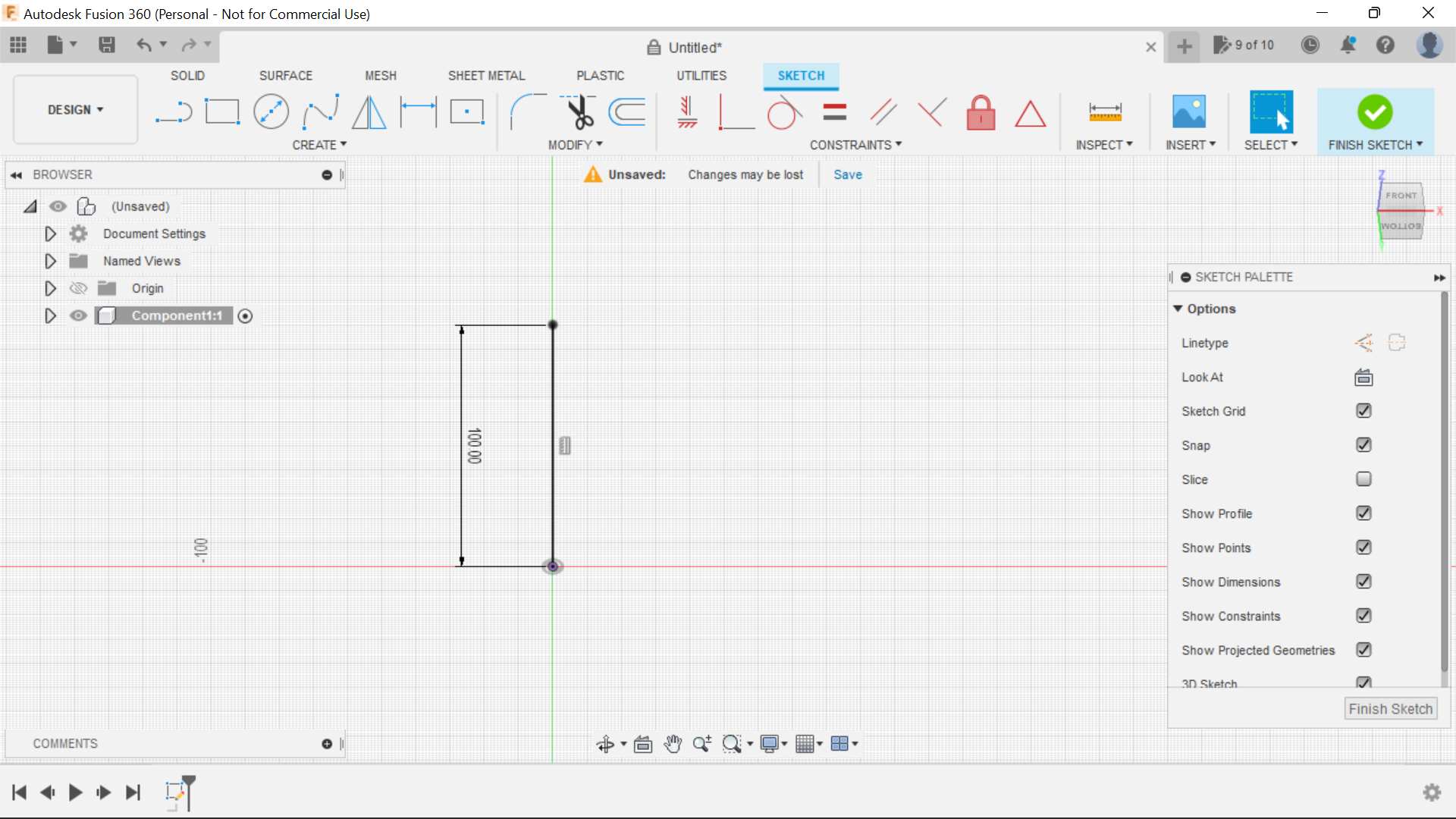Select the Sketch Dimension tool

click(x=418, y=111)
